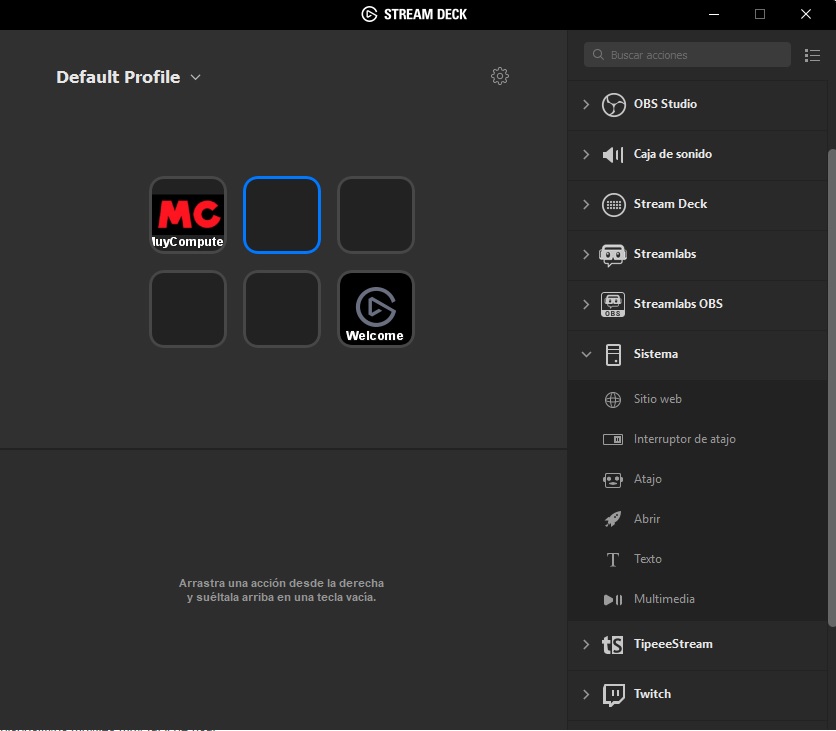
Task: Click the Welcome key
Action: coord(375,309)
